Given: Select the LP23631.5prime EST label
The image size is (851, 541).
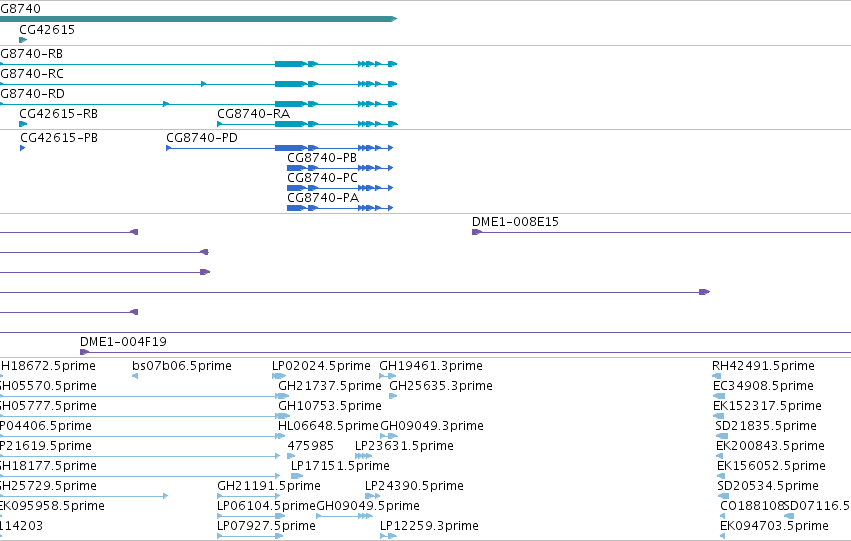Looking at the screenshot, I should [404, 446].
